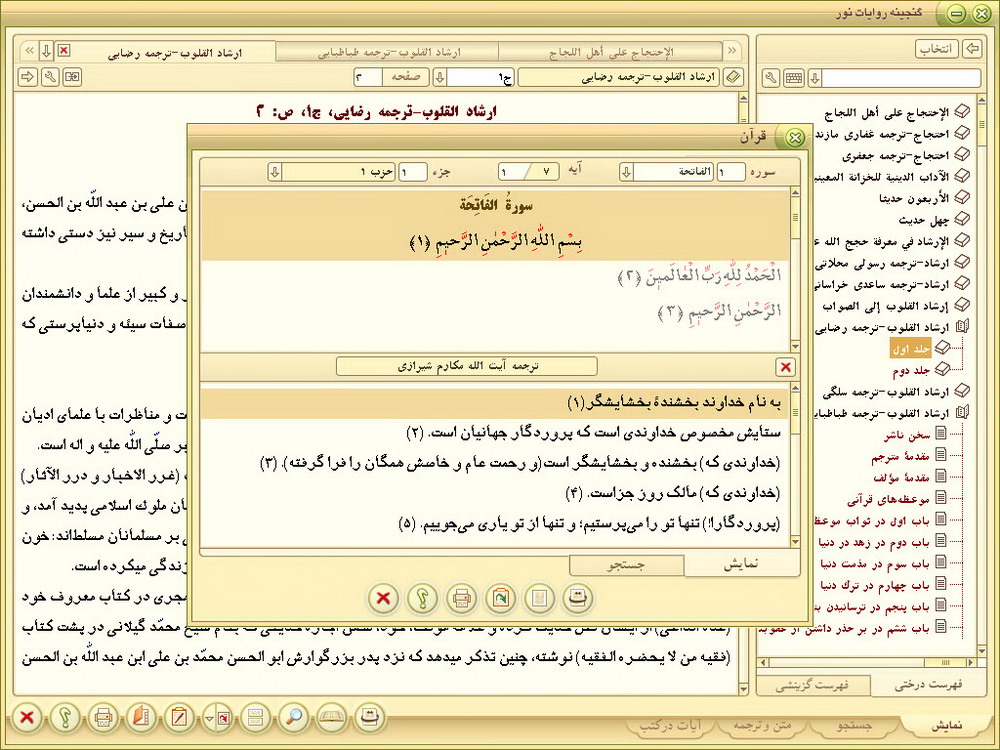
Task: Click the انتخاب button
Action: click(936, 48)
